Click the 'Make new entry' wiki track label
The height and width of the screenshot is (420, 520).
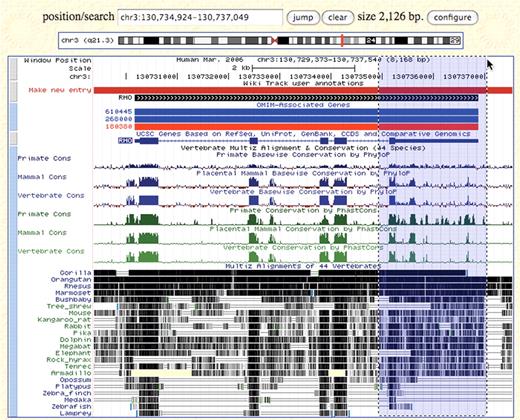tap(60, 90)
